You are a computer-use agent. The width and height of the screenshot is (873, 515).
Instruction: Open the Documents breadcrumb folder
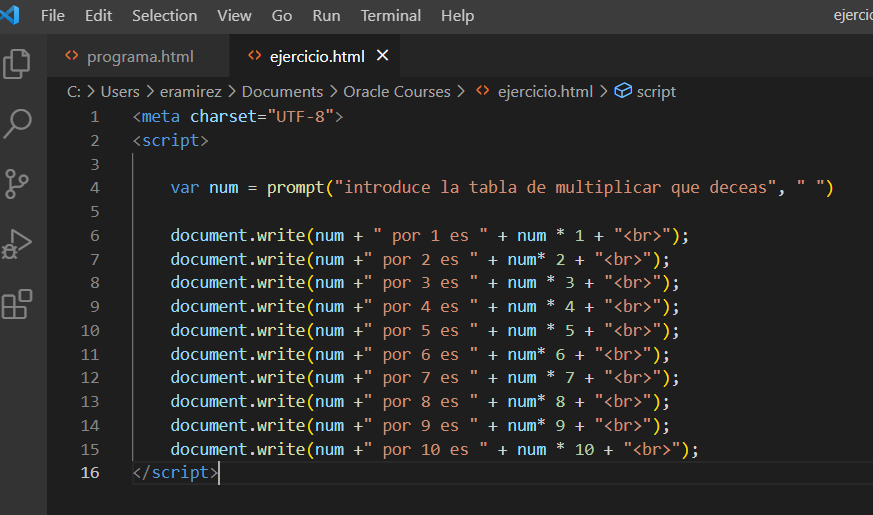coord(282,91)
